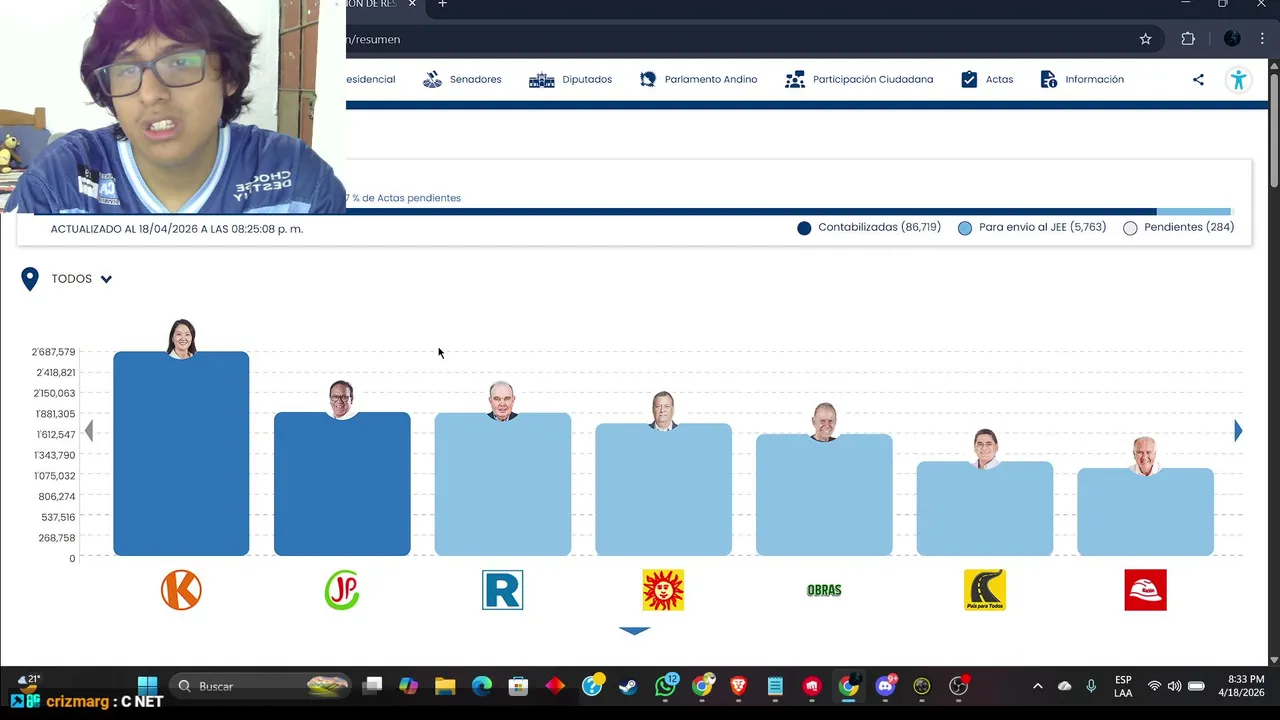Click the share icon in navigation bar
This screenshot has height=720, width=1280.
(1198, 79)
